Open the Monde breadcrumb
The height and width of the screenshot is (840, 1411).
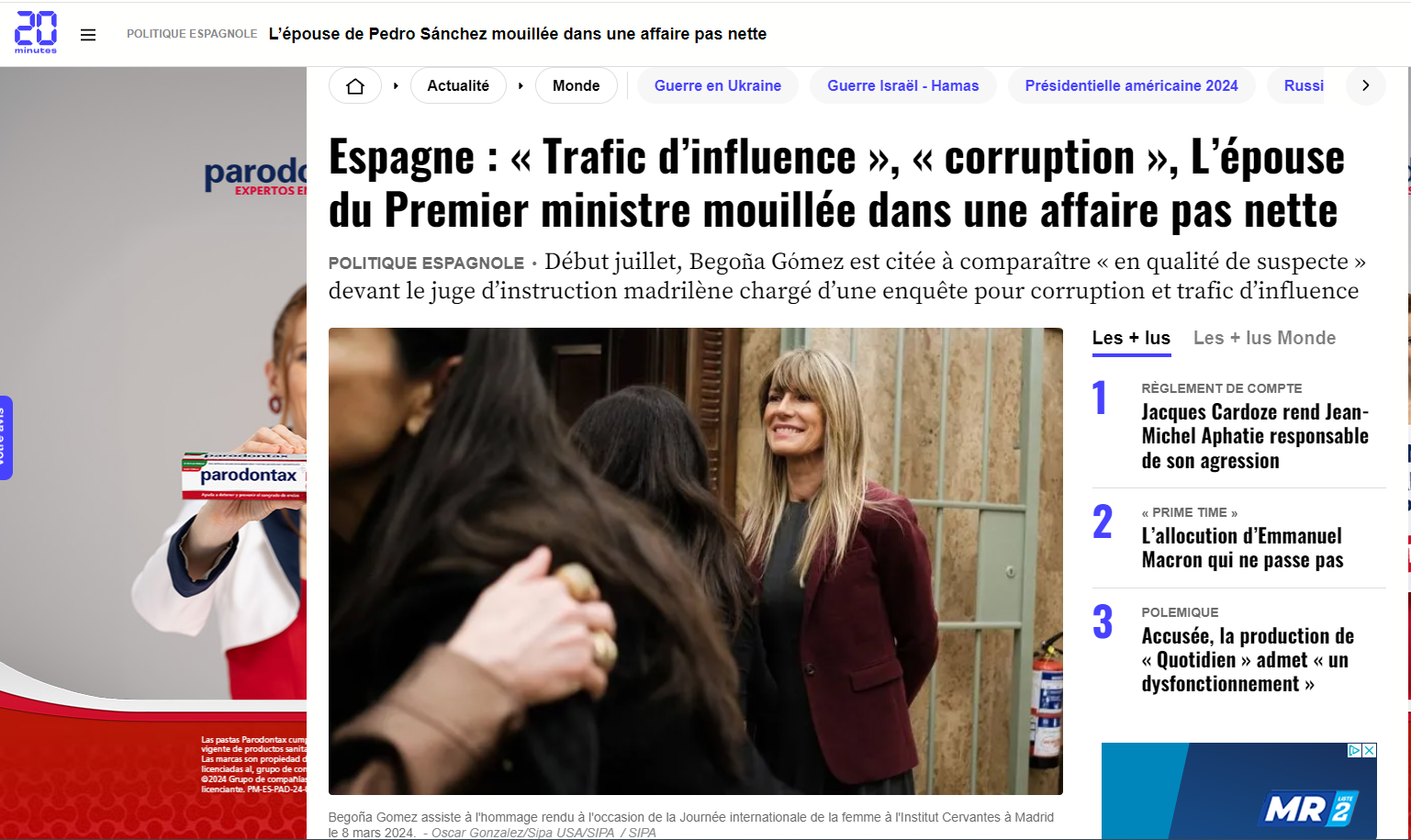click(577, 85)
